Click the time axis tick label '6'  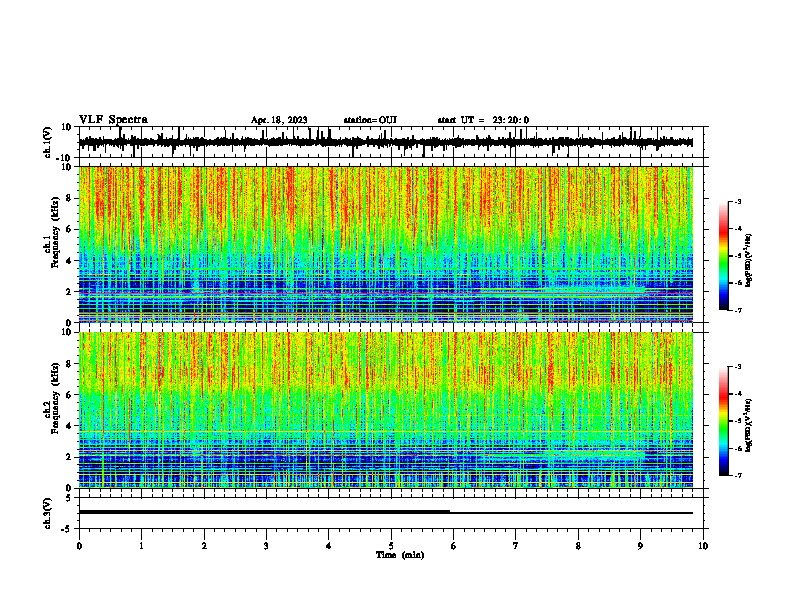click(453, 546)
